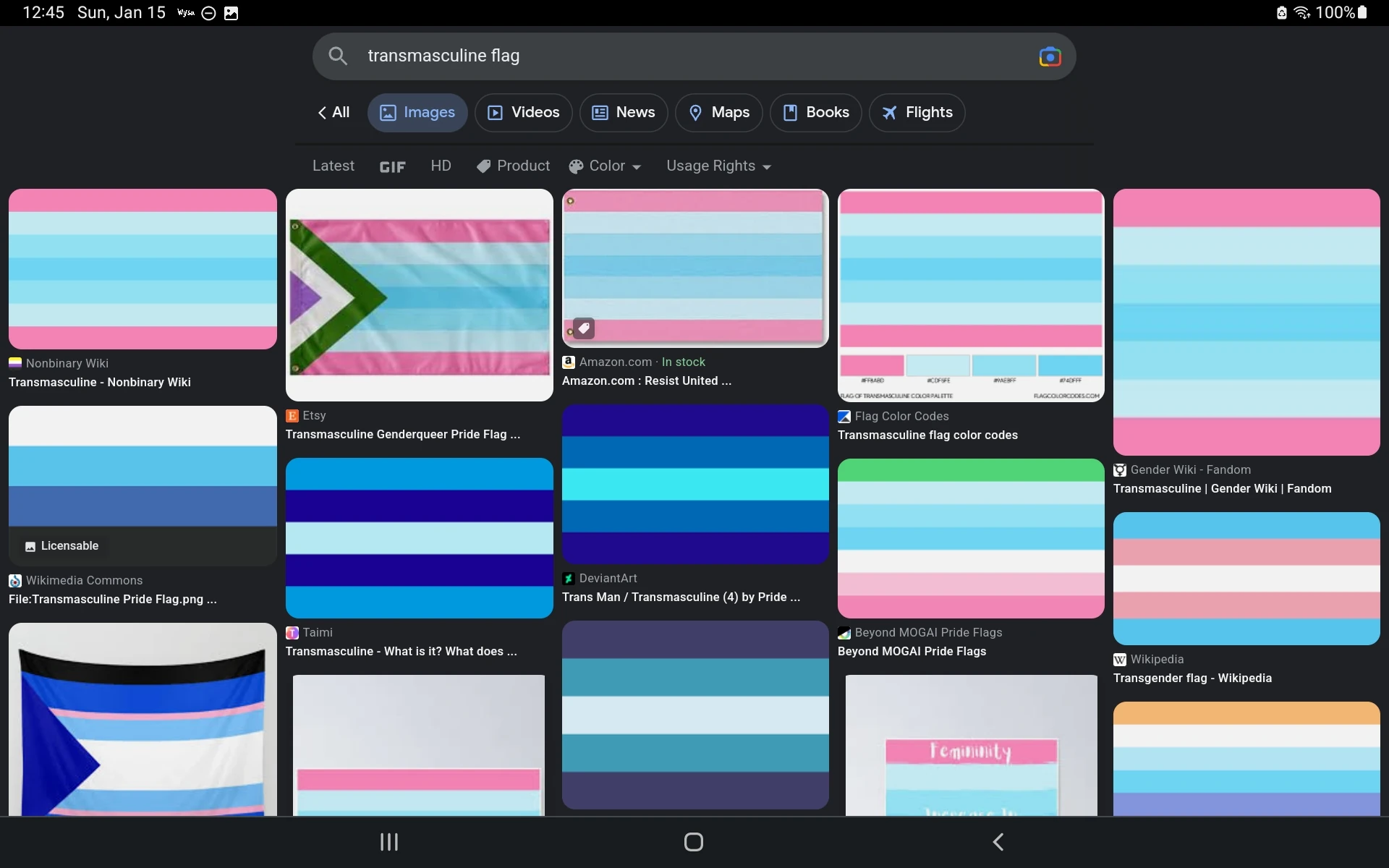
Task: Click the pink #FF8ABD color palette swatch
Action: coord(872,365)
